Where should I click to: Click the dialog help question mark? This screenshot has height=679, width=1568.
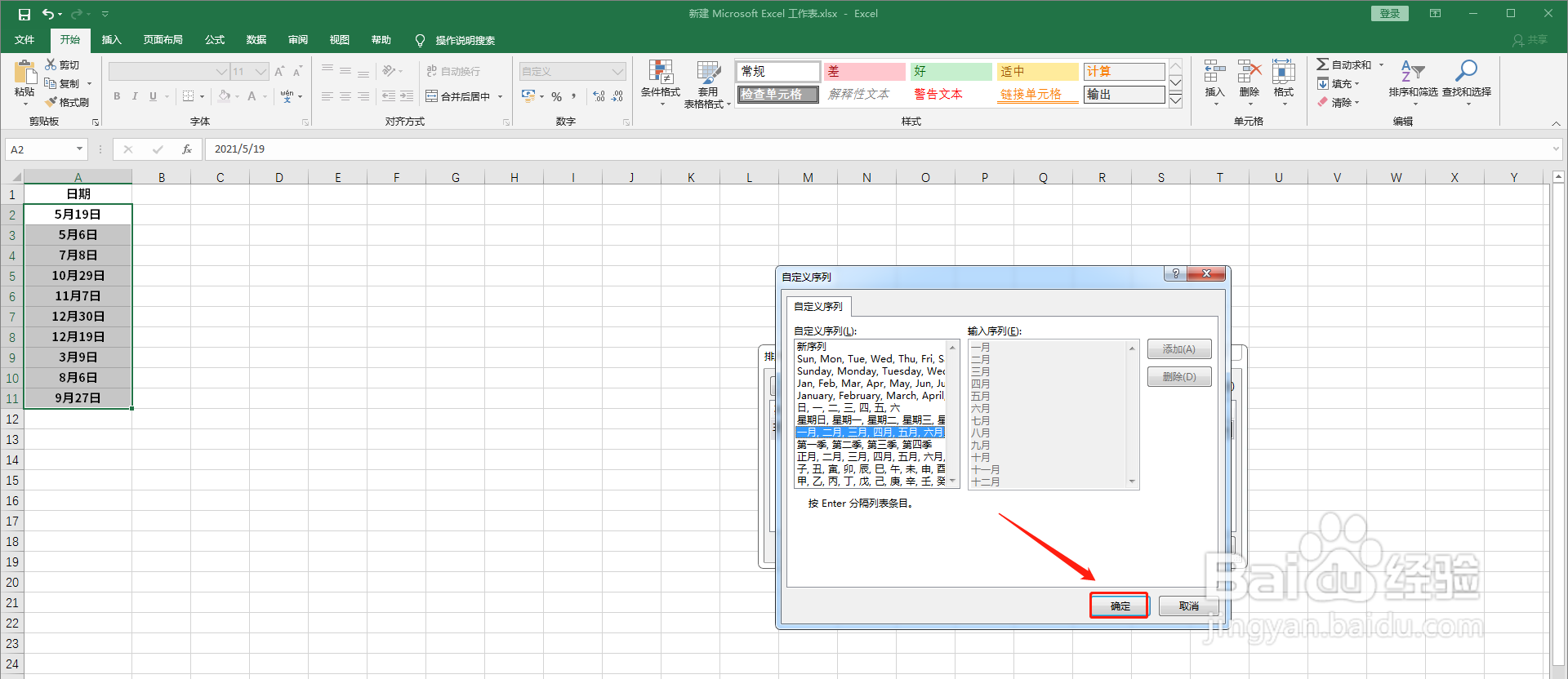point(1175,274)
